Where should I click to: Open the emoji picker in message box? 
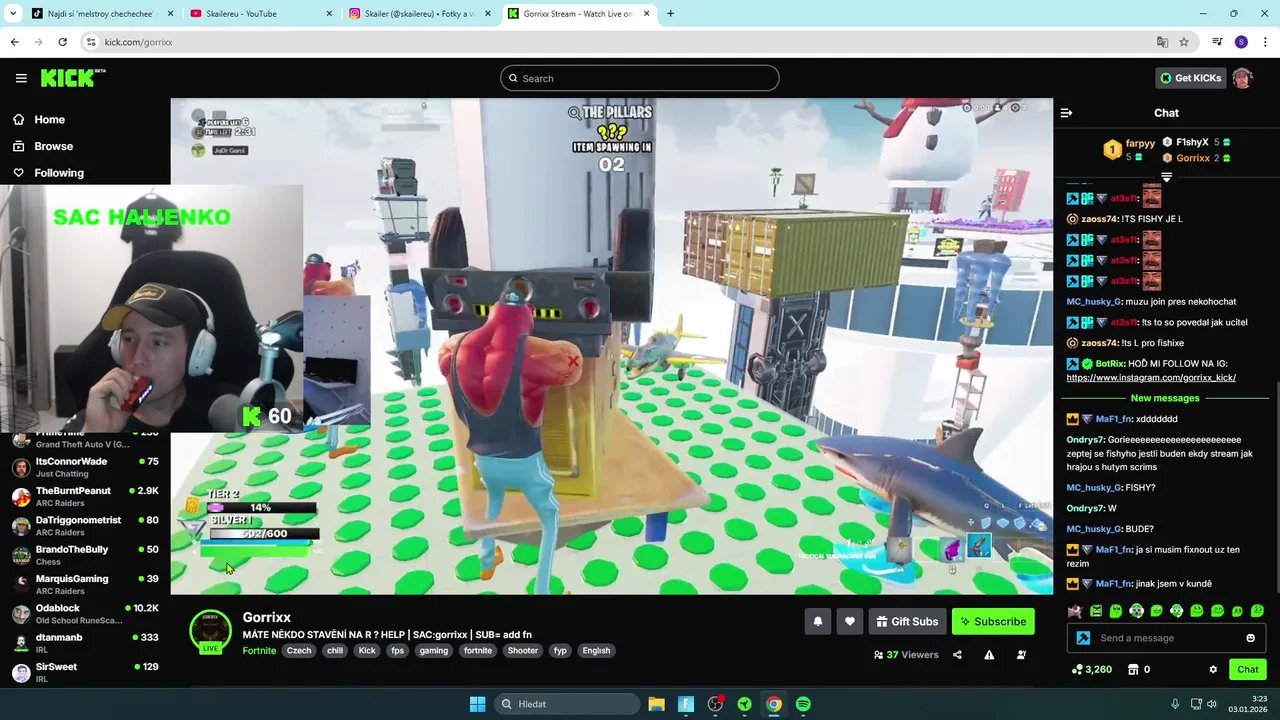click(1250, 638)
